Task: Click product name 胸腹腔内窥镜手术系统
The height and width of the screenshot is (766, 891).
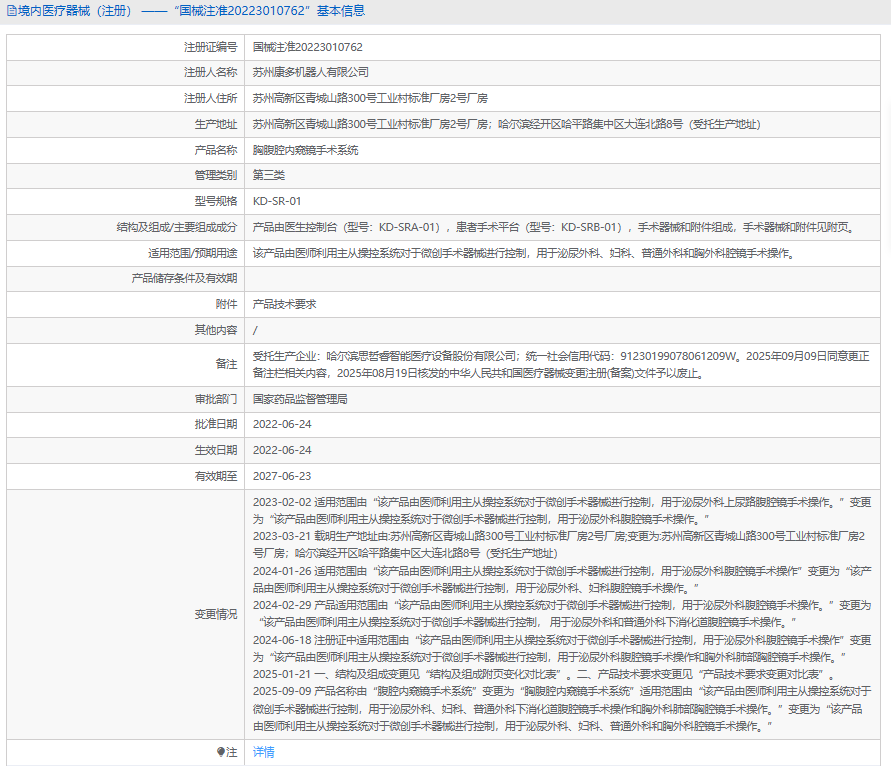Action: pos(306,150)
